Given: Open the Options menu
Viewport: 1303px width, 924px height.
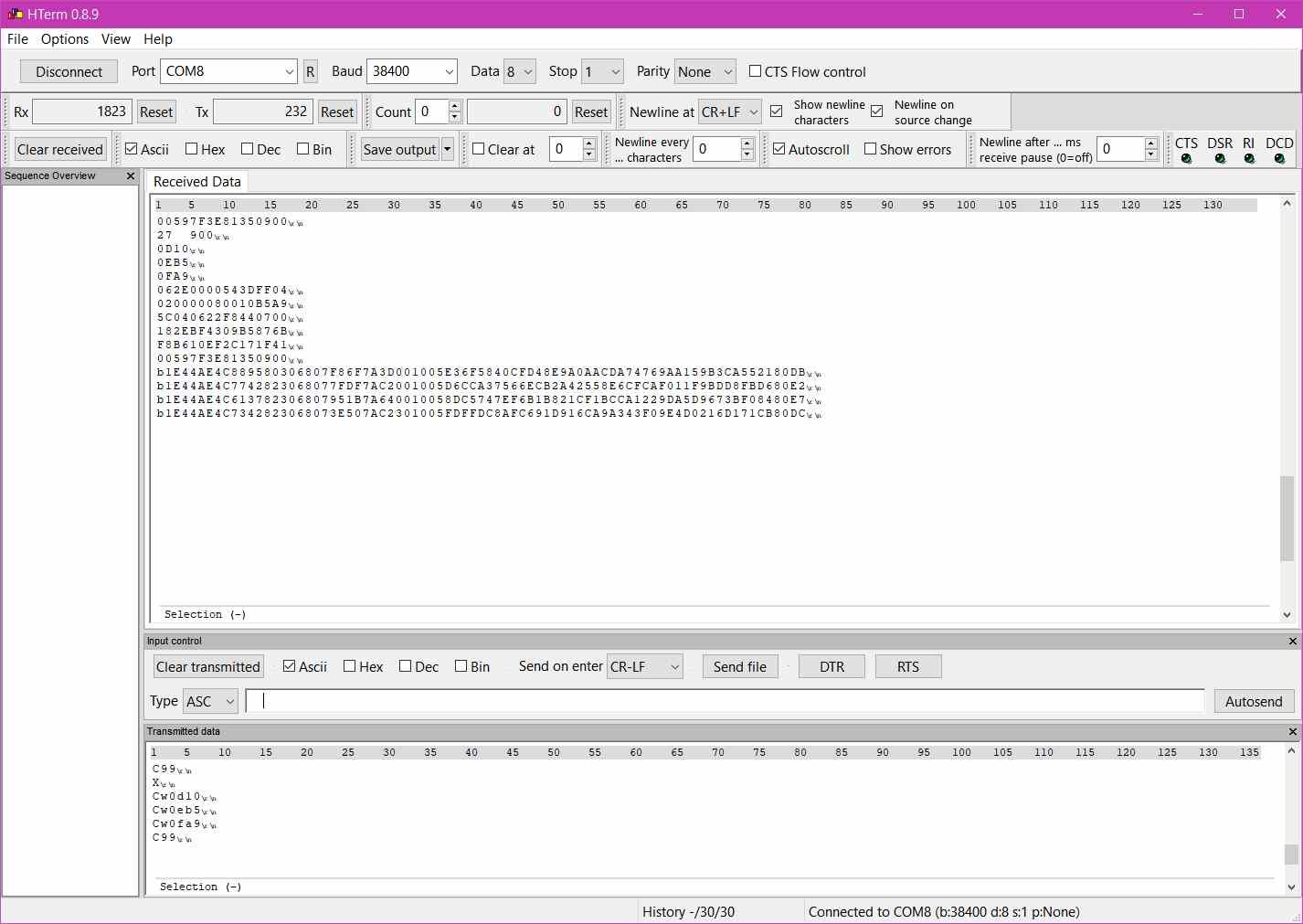Looking at the screenshot, I should [65, 38].
